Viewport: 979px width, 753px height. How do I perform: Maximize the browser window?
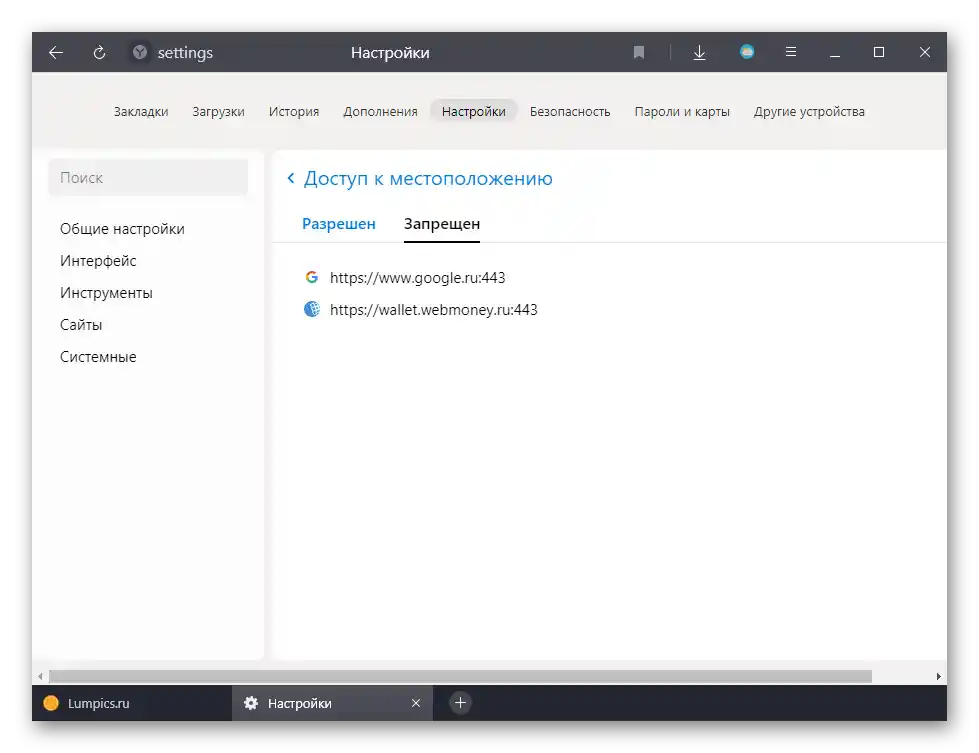point(879,52)
